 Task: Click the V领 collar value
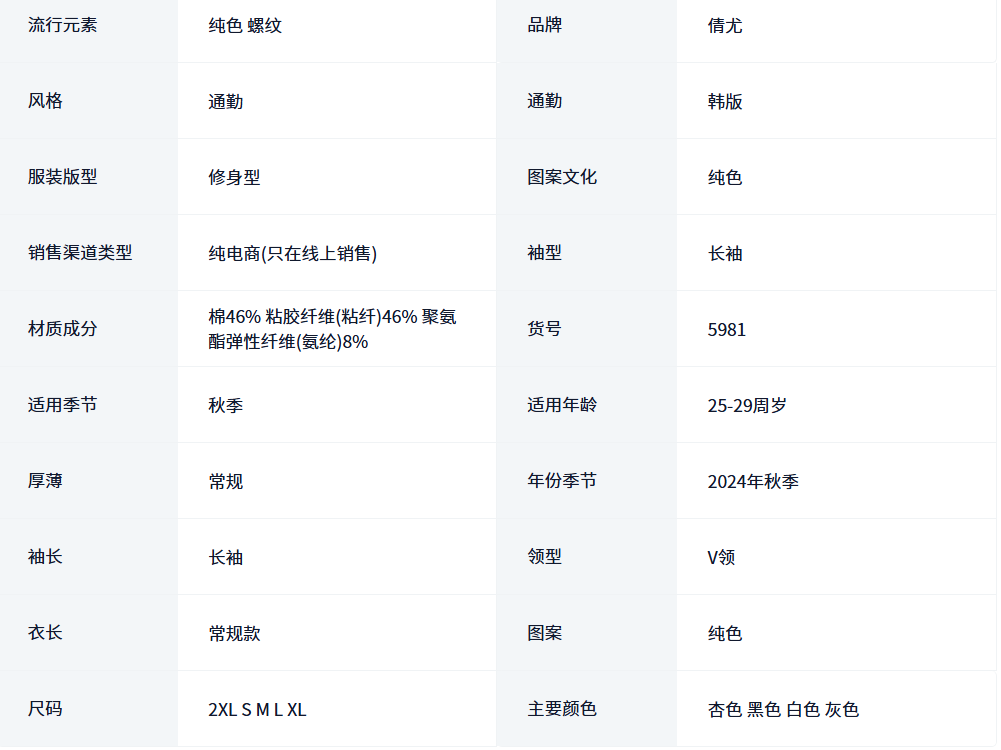(x=721, y=558)
